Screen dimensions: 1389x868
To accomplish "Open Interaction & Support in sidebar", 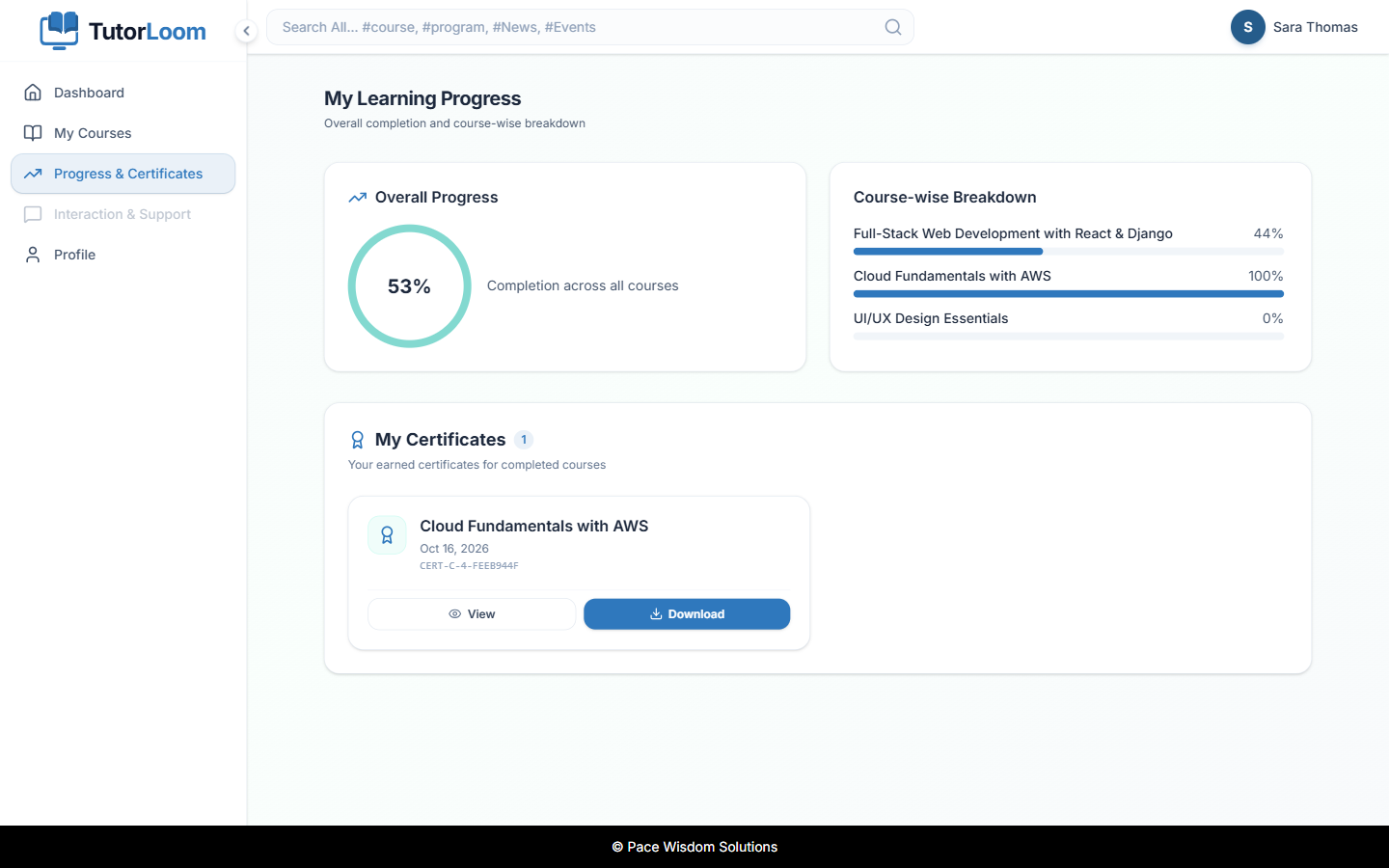I will (123, 214).
